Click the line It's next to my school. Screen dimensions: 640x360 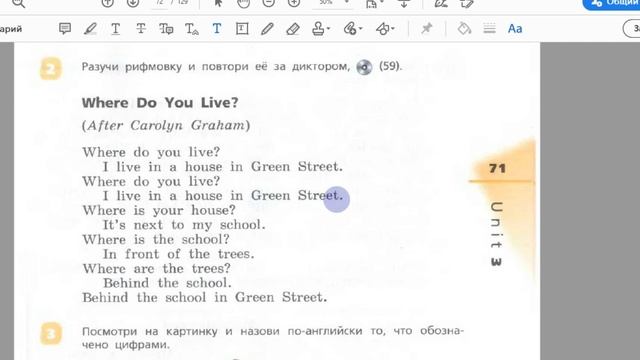click(184, 225)
